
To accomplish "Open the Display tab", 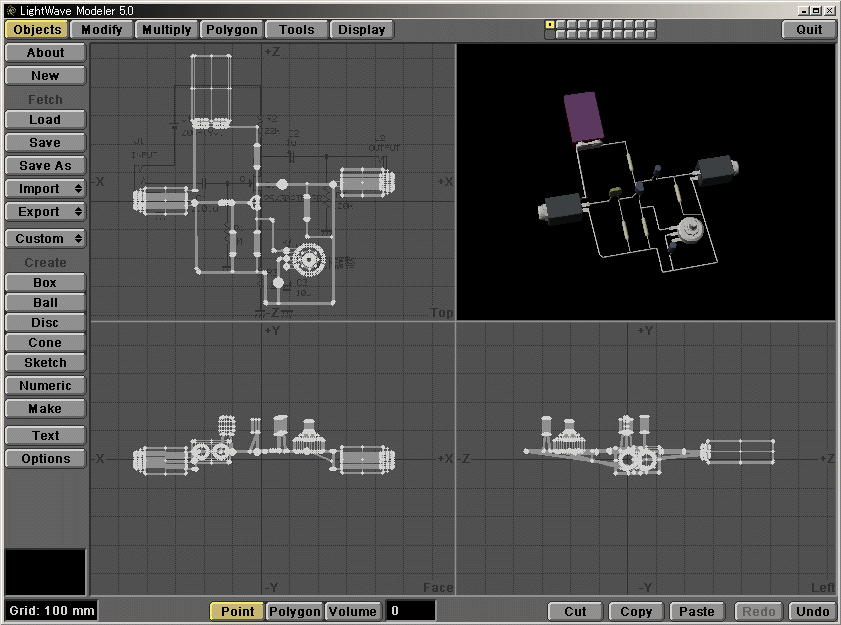I will tap(362, 29).
